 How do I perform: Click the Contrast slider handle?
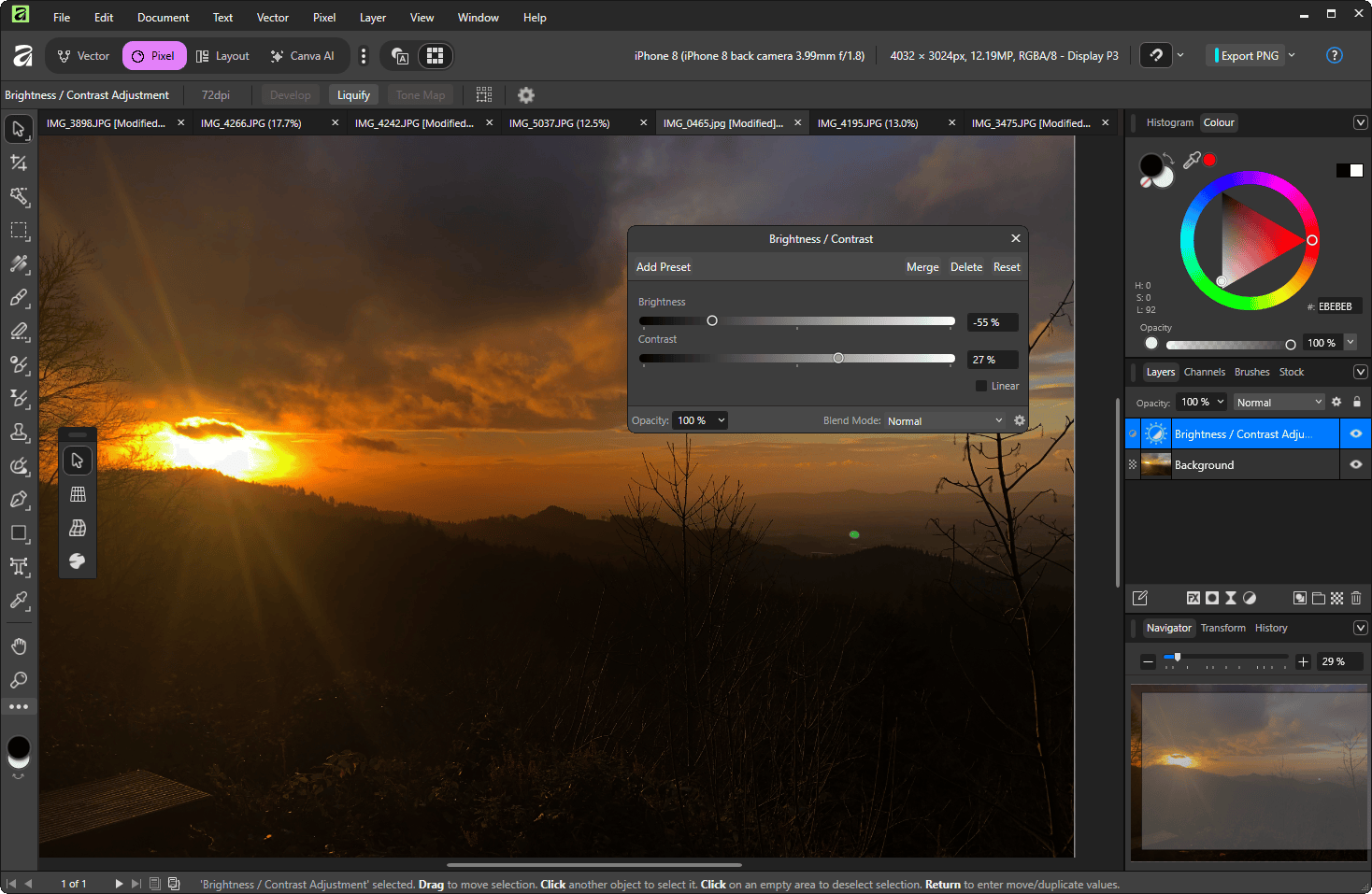838,359
